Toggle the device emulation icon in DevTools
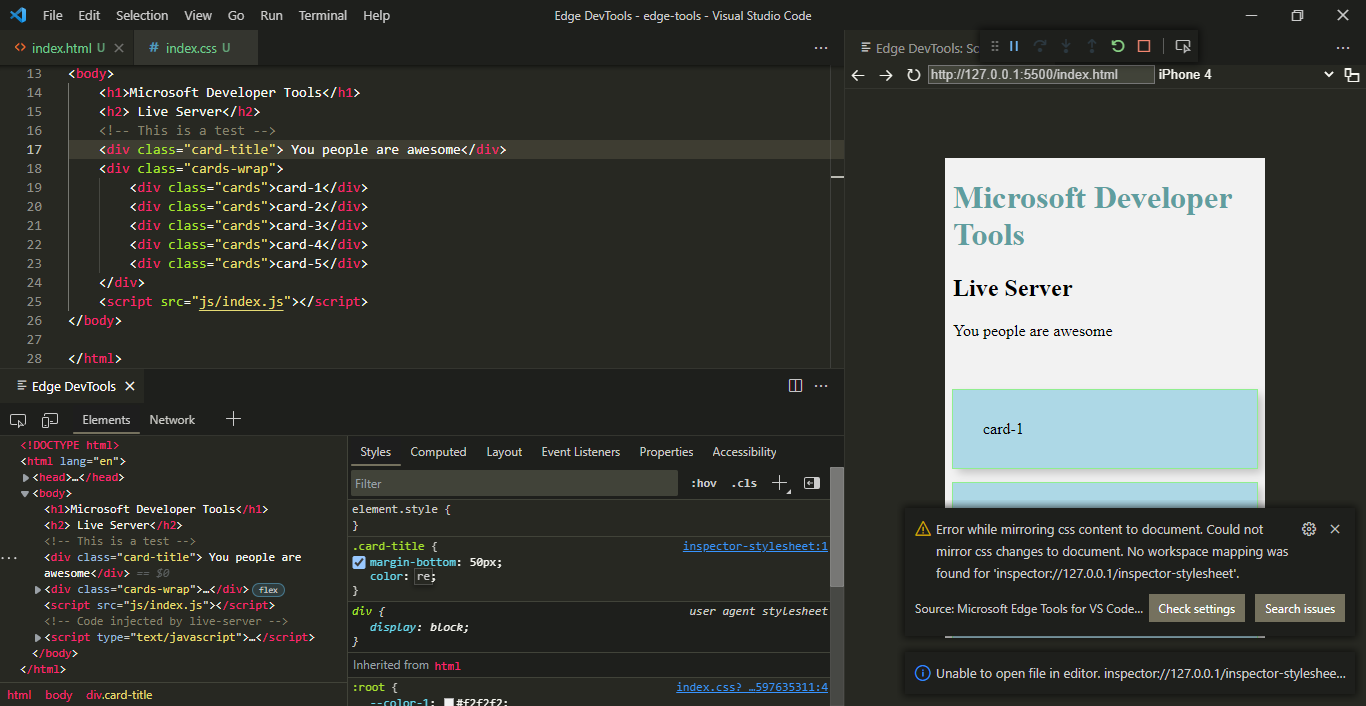Viewport: 1366px width, 706px height. tap(50, 420)
